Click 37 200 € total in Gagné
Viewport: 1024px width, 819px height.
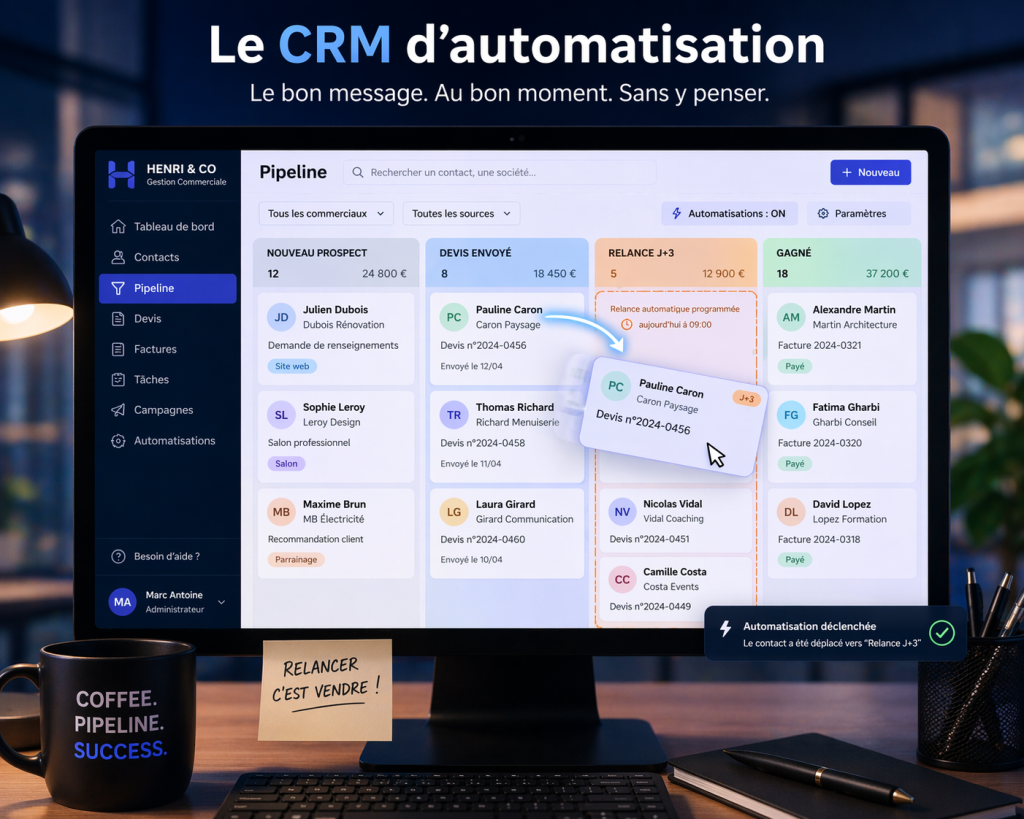tap(887, 274)
